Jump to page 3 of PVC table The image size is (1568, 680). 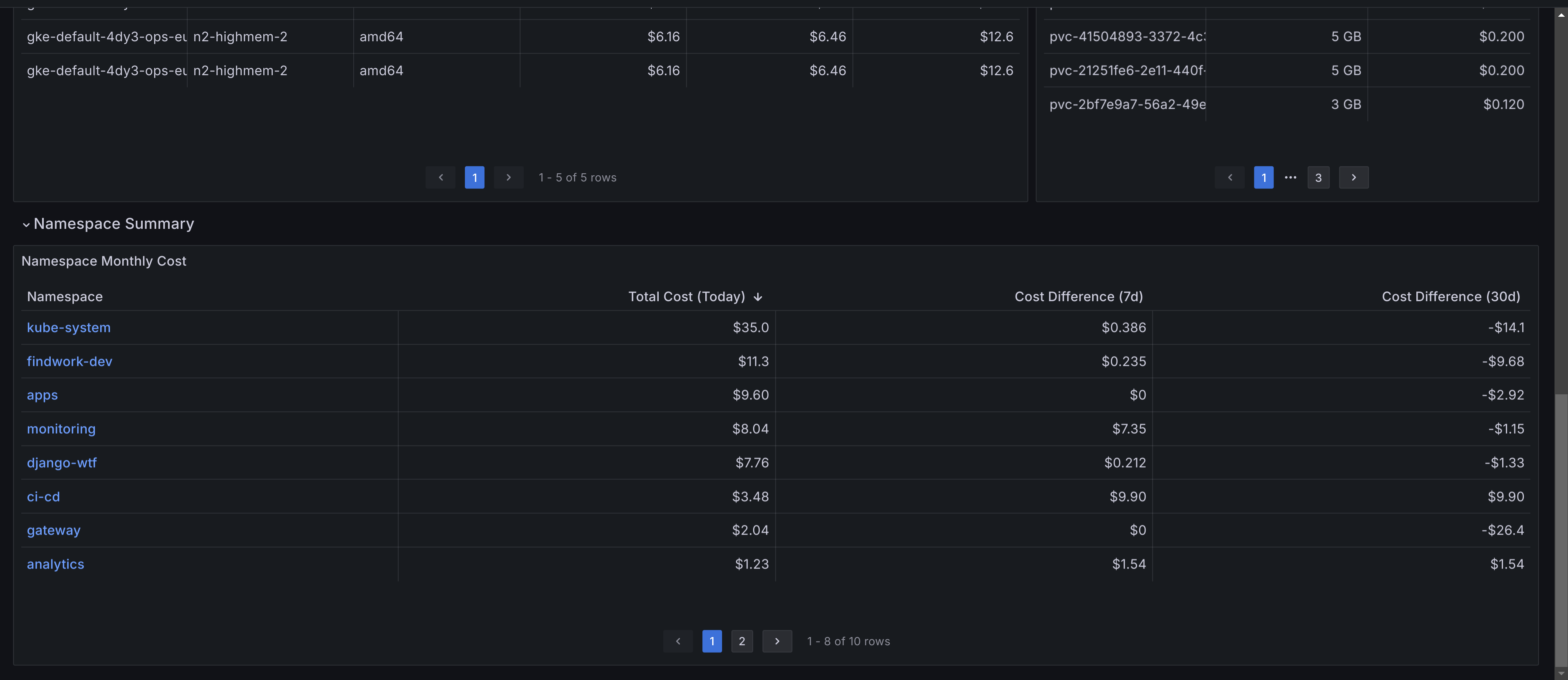pos(1318,178)
